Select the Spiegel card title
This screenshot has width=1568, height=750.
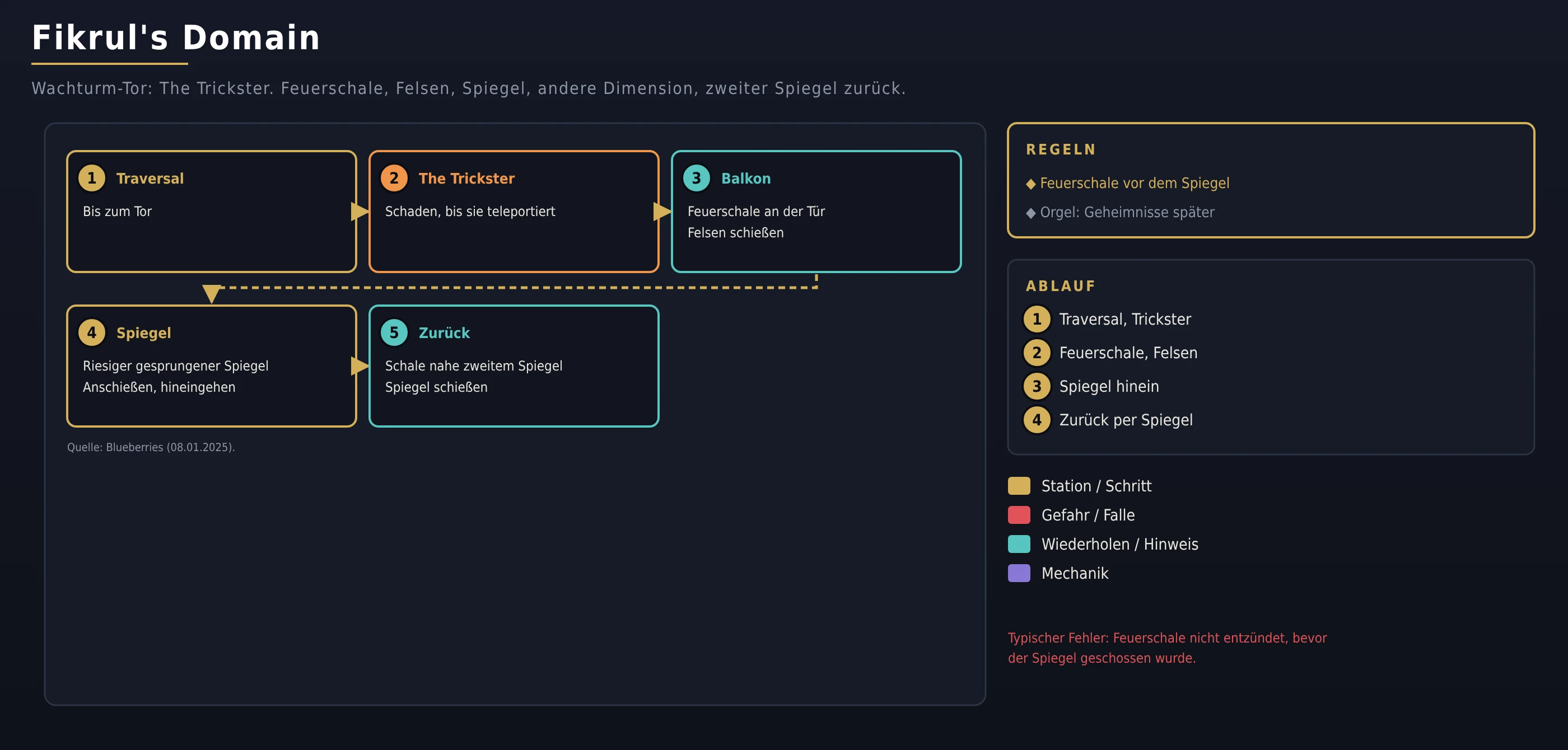pyautogui.click(x=144, y=334)
